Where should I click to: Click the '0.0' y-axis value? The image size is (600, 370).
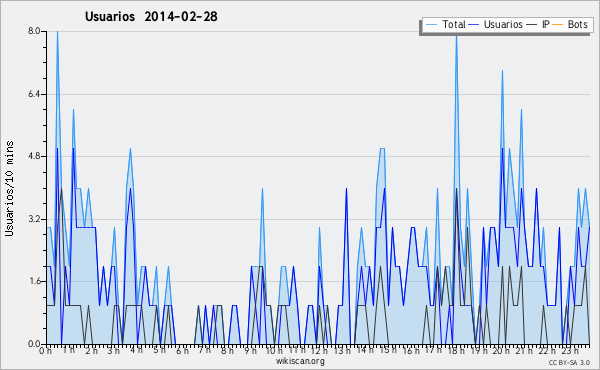click(x=34, y=344)
